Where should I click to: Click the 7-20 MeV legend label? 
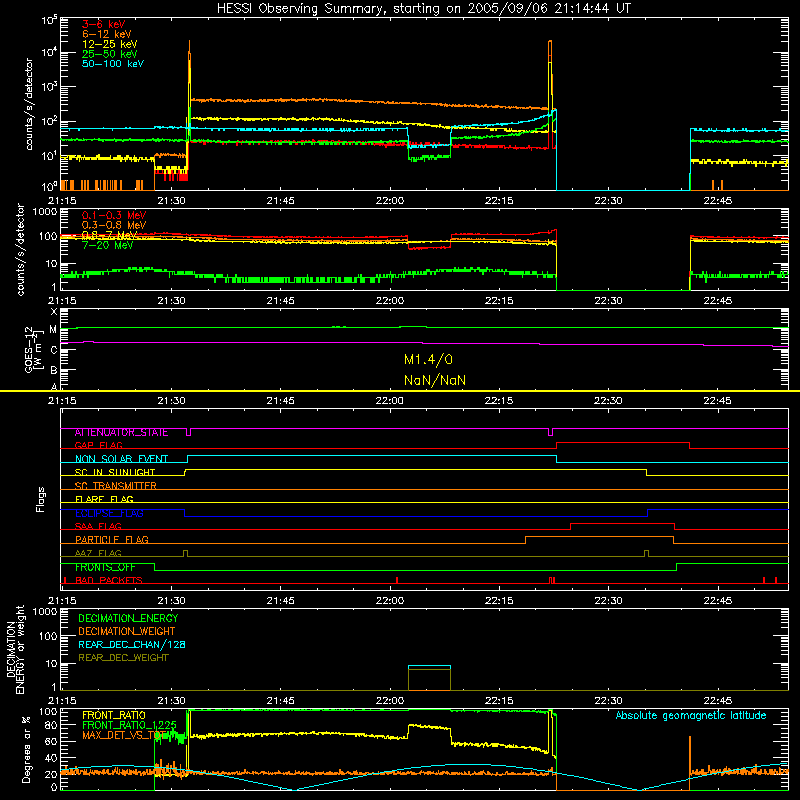(x=107, y=245)
